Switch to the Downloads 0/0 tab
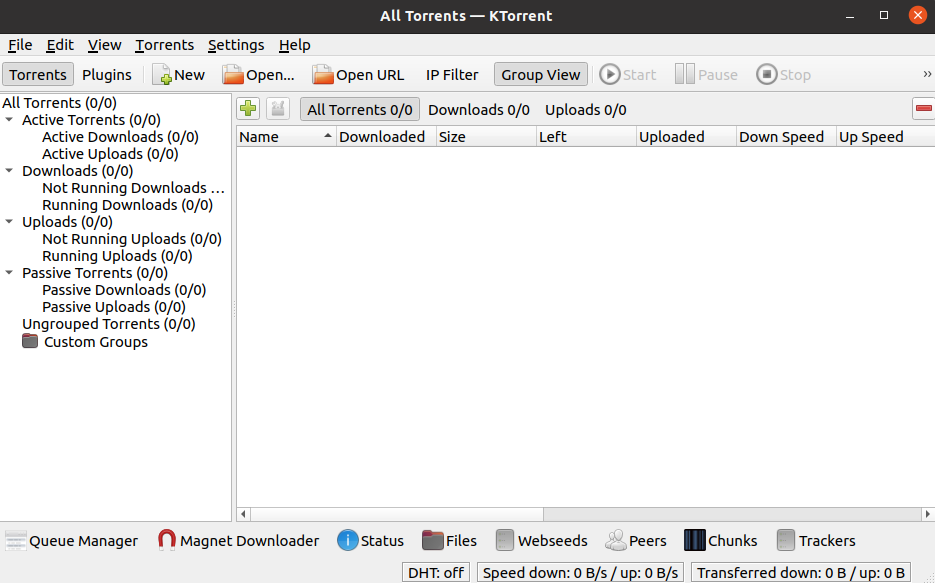 coord(478,109)
